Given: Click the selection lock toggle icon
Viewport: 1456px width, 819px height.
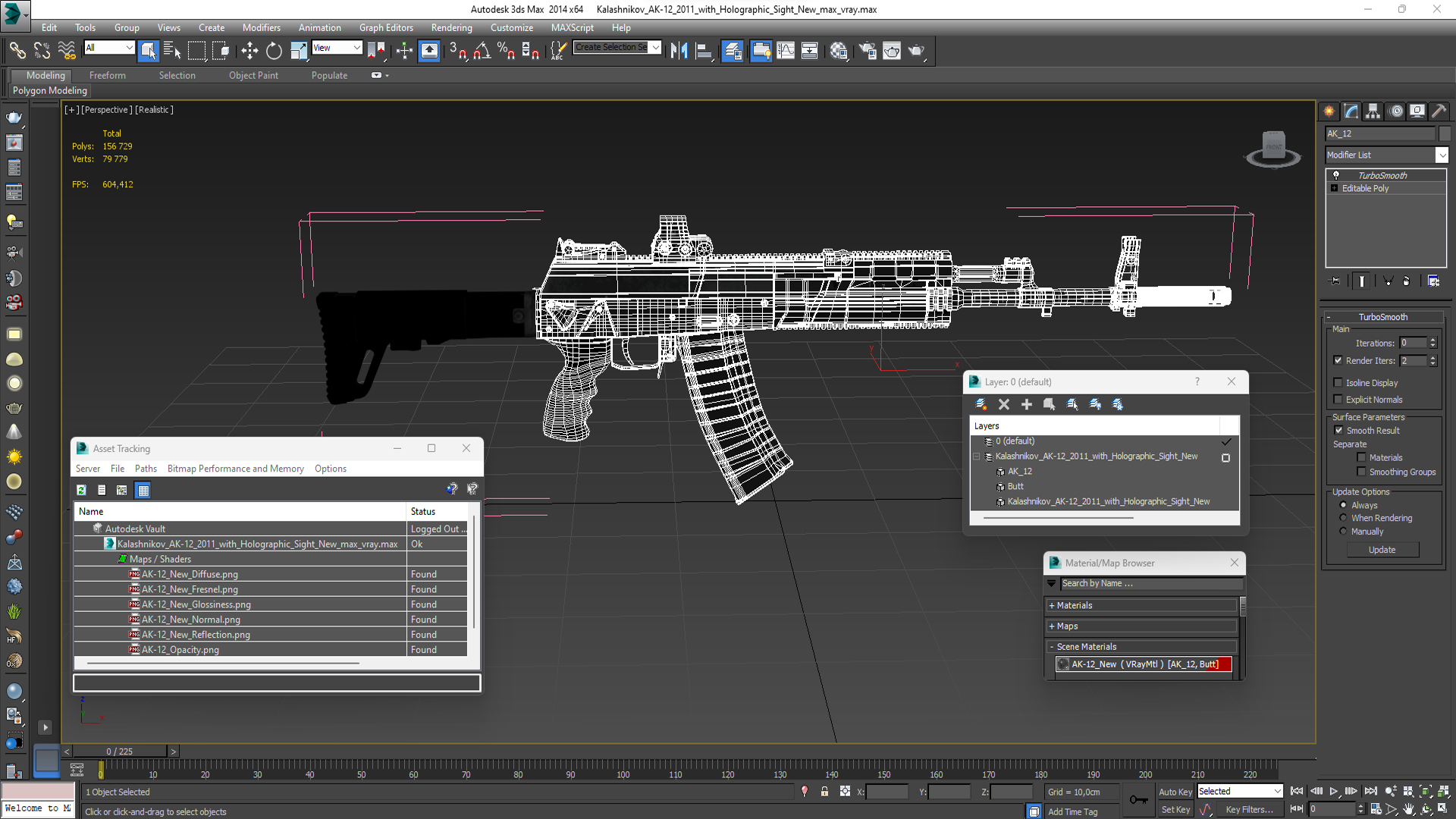Looking at the screenshot, I should 824,792.
